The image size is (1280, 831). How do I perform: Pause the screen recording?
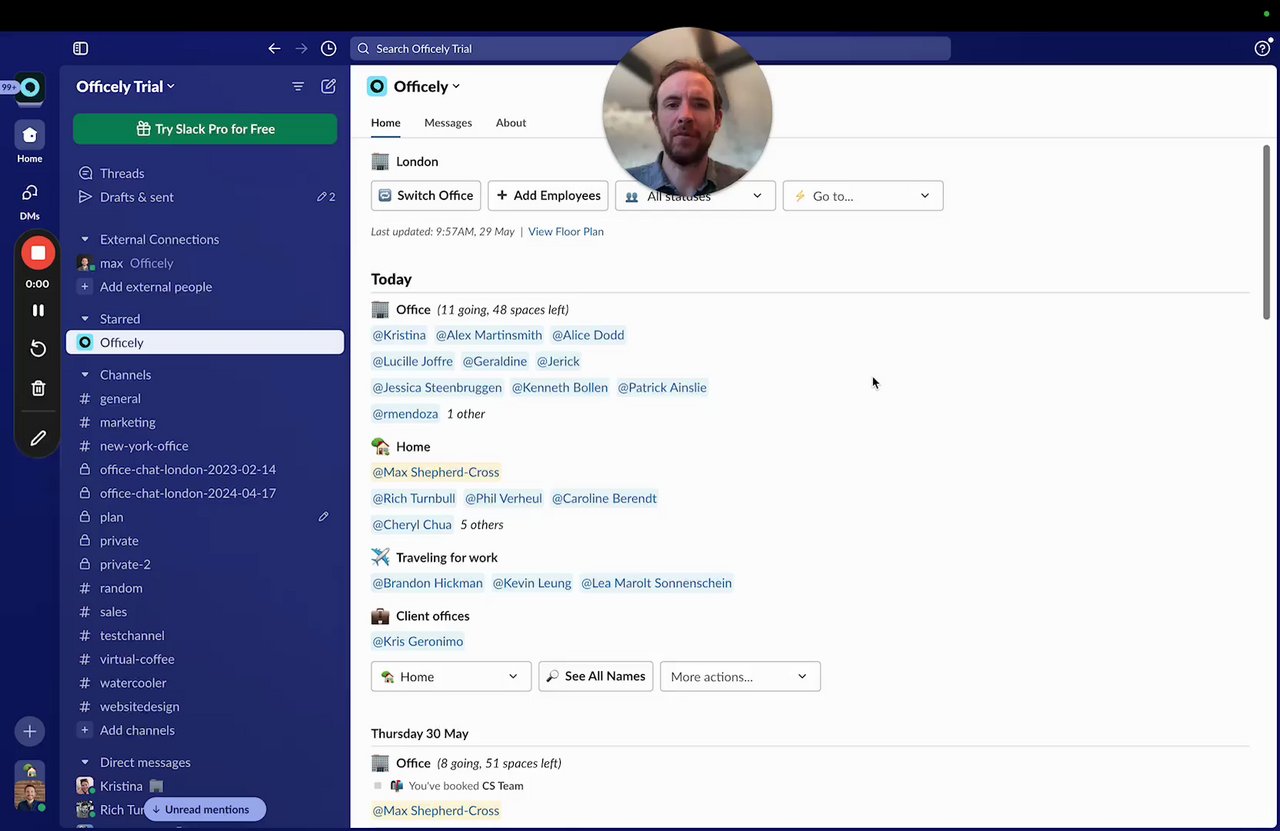[38, 310]
